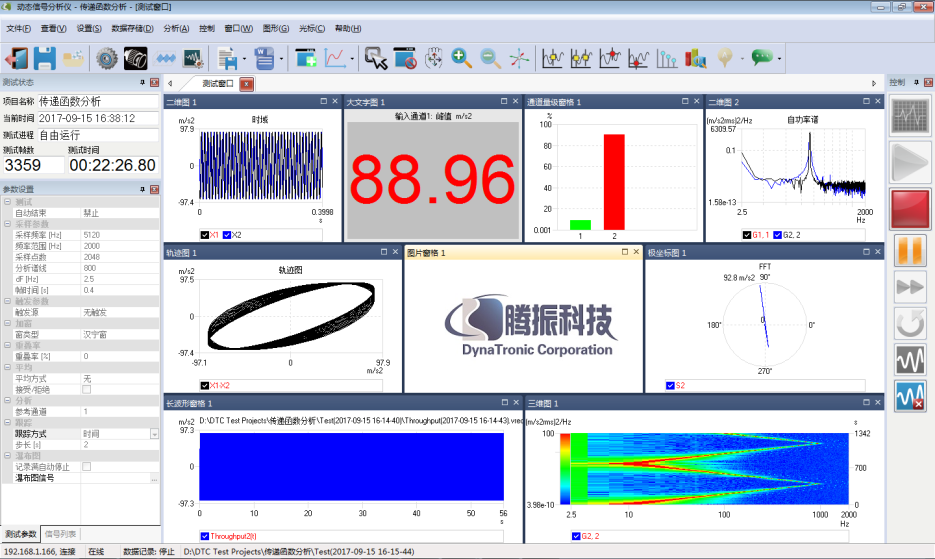The image size is (935, 559).
Task: Click the orange pause button
Action: point(910,251)
